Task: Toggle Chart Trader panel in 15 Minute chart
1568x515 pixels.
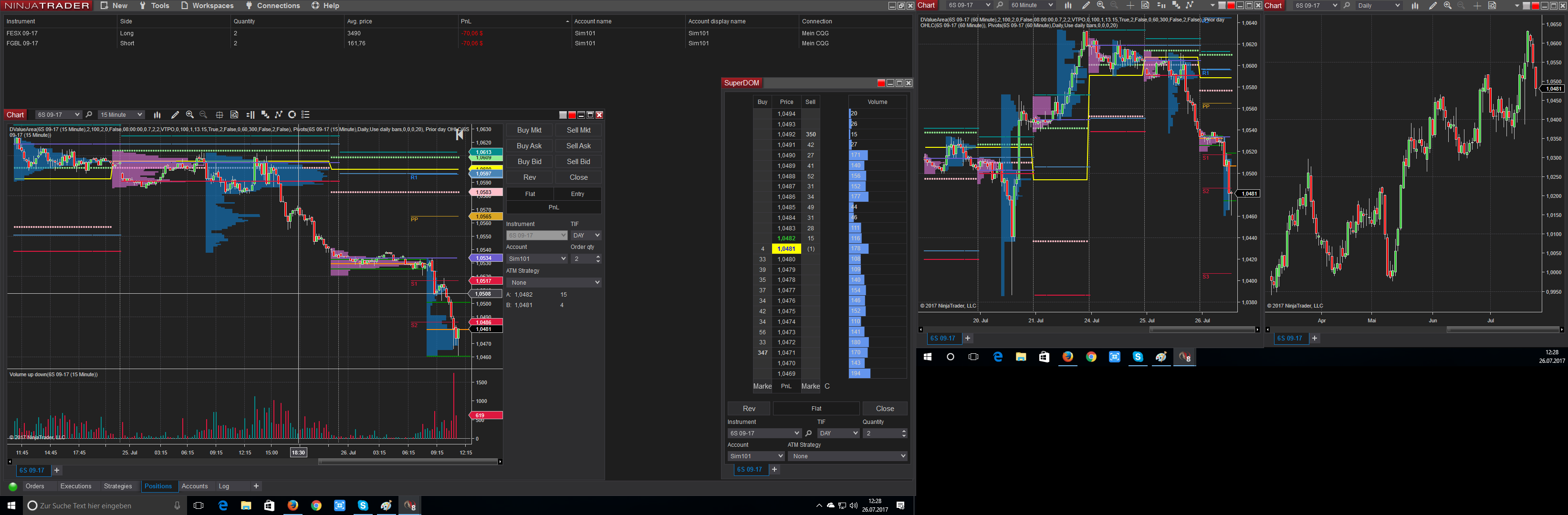Action: click(250, 115)
